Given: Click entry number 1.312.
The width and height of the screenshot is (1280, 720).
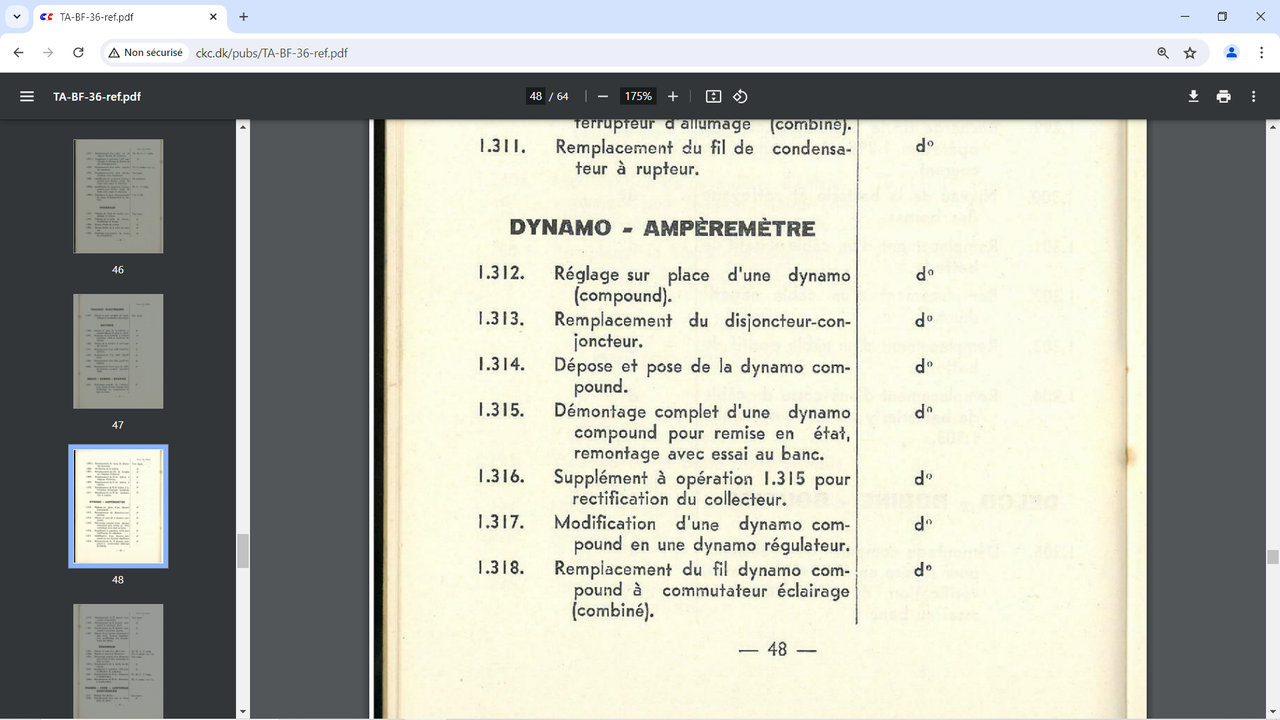Looking at the screenshot, I should (x=501, y=273).
